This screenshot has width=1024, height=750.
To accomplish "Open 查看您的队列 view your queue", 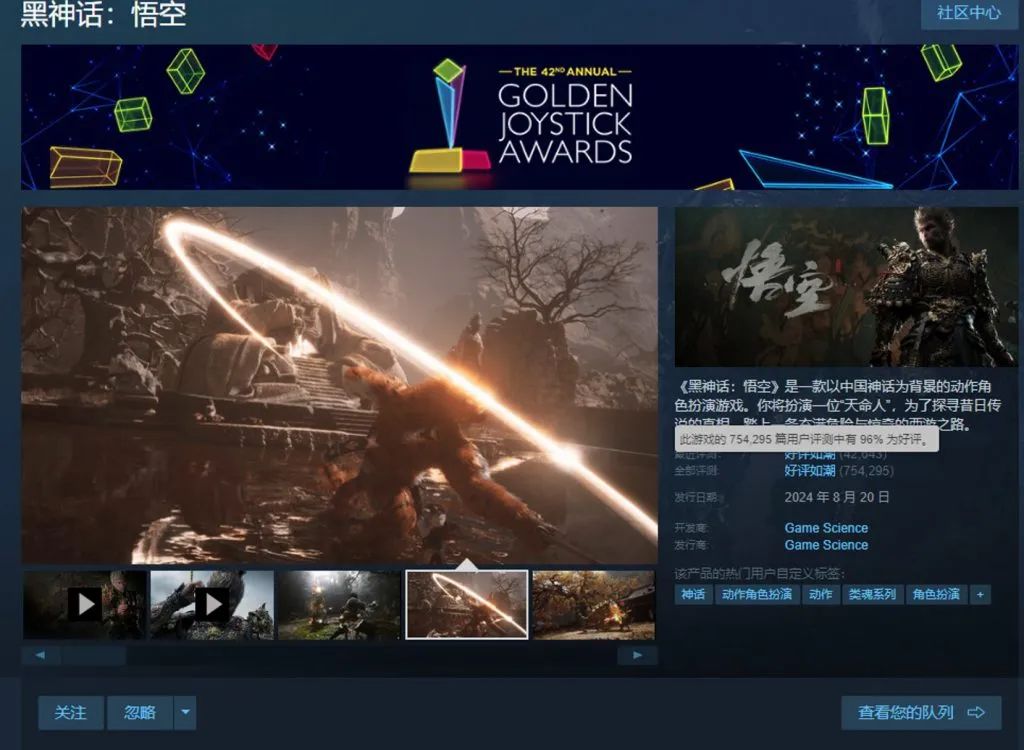I will coord(921,712).
